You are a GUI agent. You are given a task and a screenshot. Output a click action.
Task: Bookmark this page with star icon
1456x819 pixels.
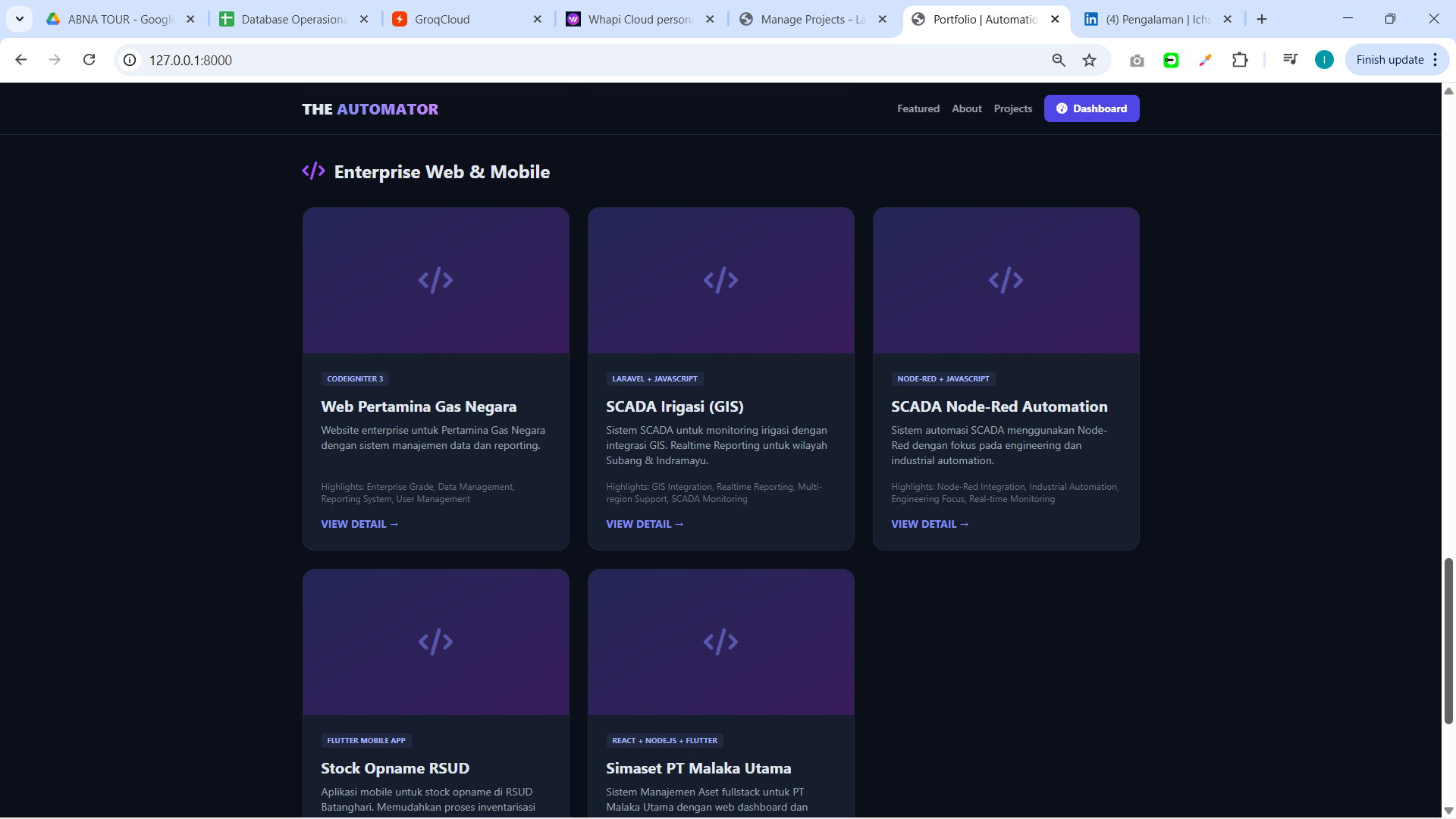[x=1089, y=60]
